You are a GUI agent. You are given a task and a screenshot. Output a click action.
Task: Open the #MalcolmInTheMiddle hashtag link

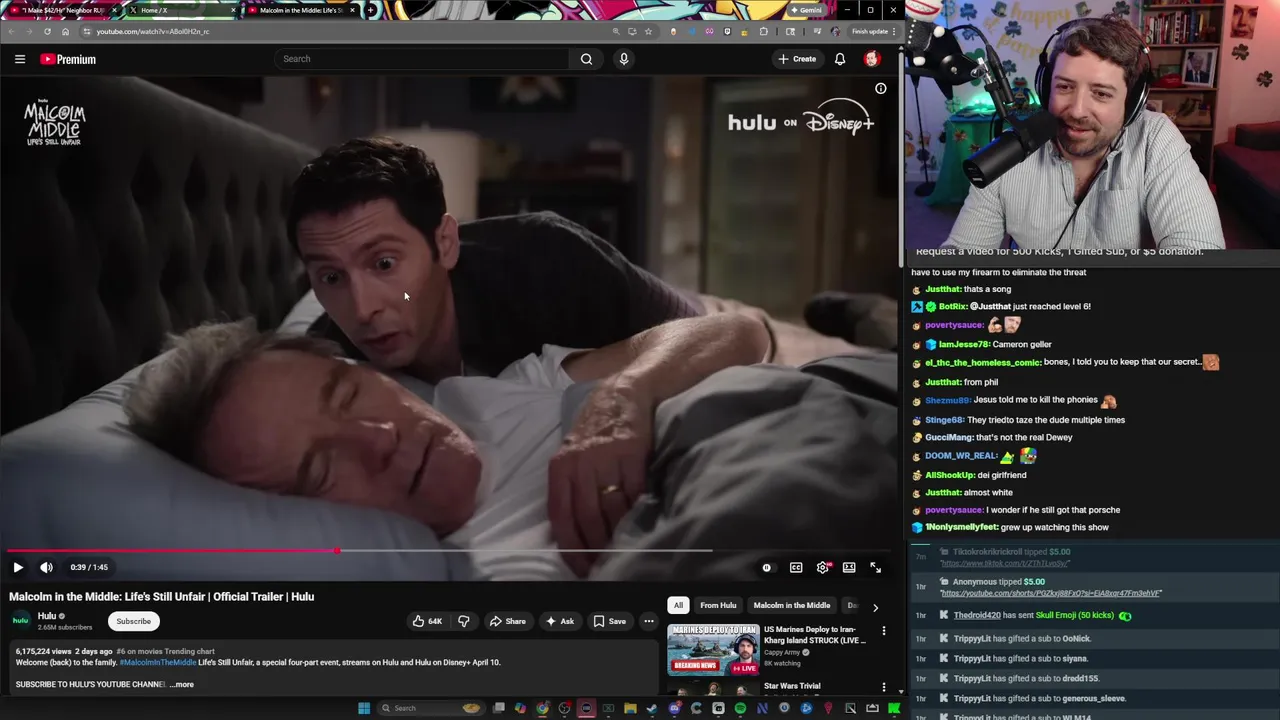click(x=157, y=662)
